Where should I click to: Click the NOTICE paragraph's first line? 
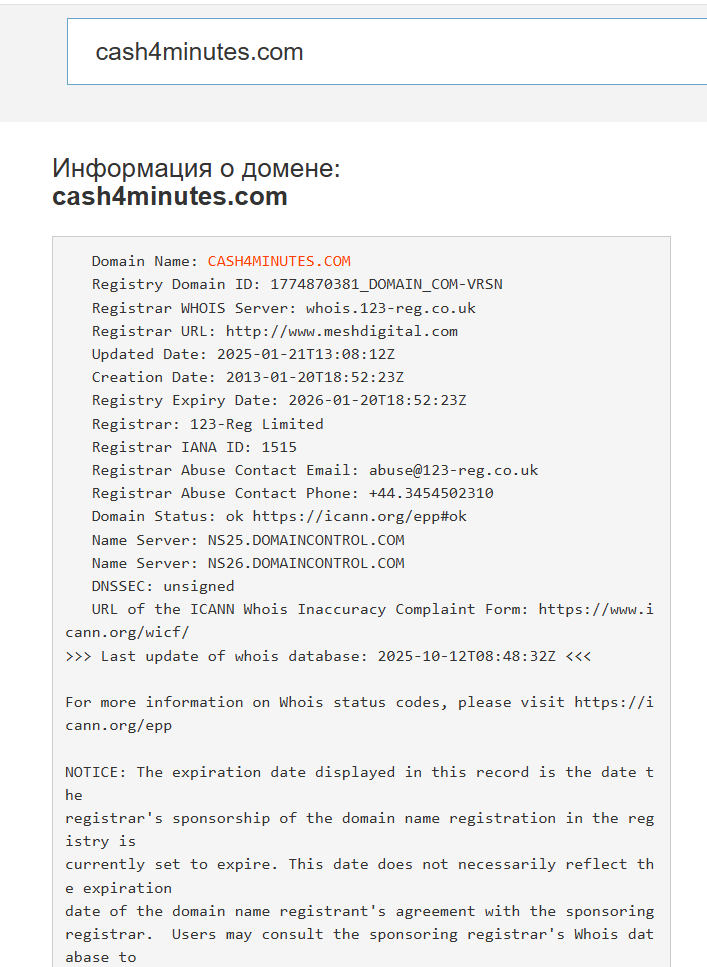point(359,772)
